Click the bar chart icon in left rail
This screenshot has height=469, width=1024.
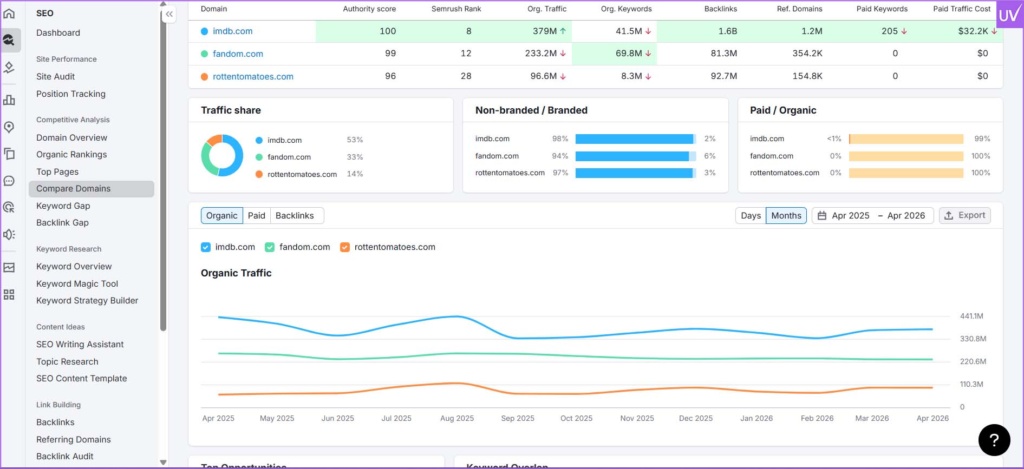point(9,99)
